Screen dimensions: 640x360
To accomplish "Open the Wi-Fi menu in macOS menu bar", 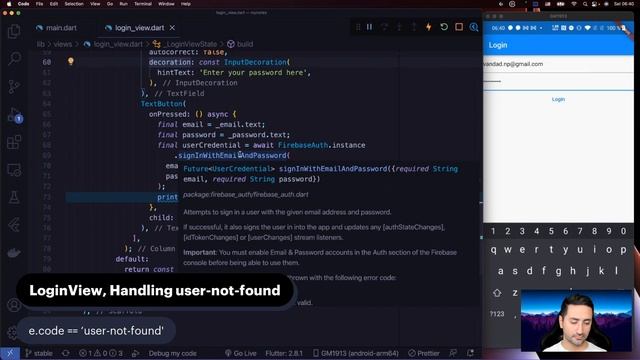I will coord(573,4).
